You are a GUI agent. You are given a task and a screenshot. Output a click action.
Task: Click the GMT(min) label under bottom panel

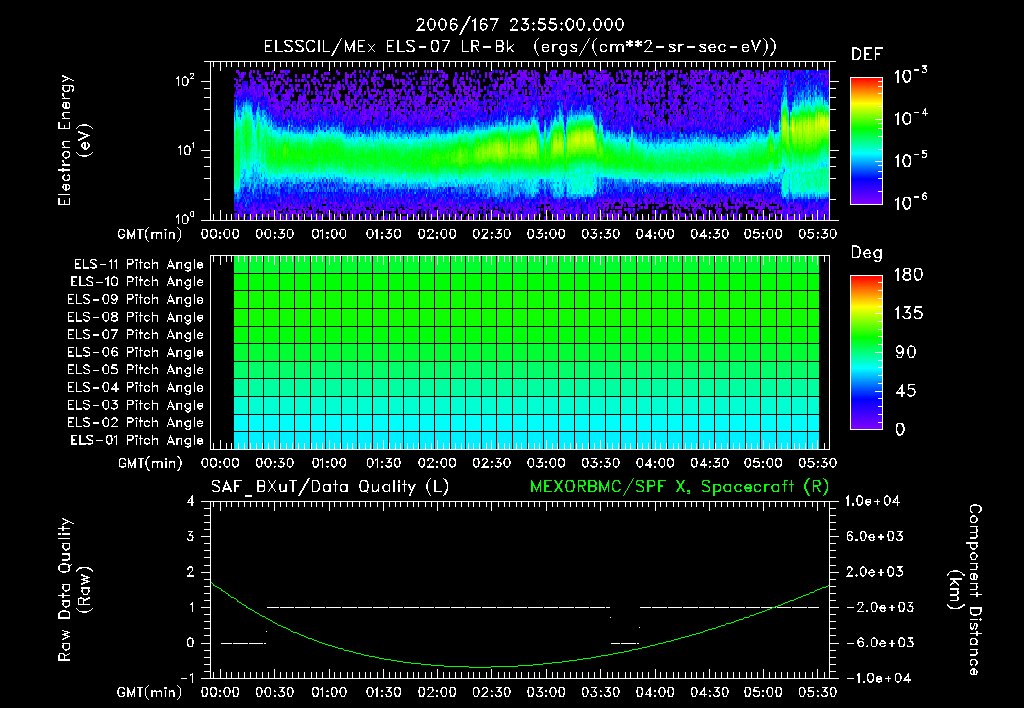[x=150, y=692]
